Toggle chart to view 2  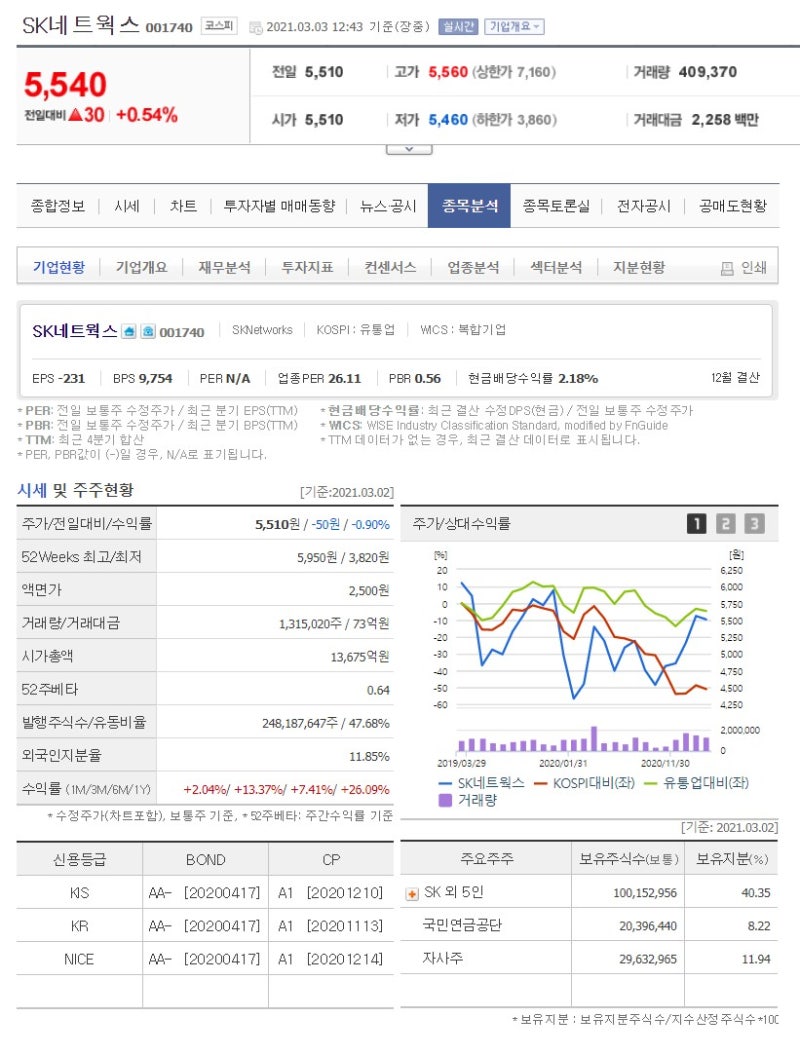point(724,523)
